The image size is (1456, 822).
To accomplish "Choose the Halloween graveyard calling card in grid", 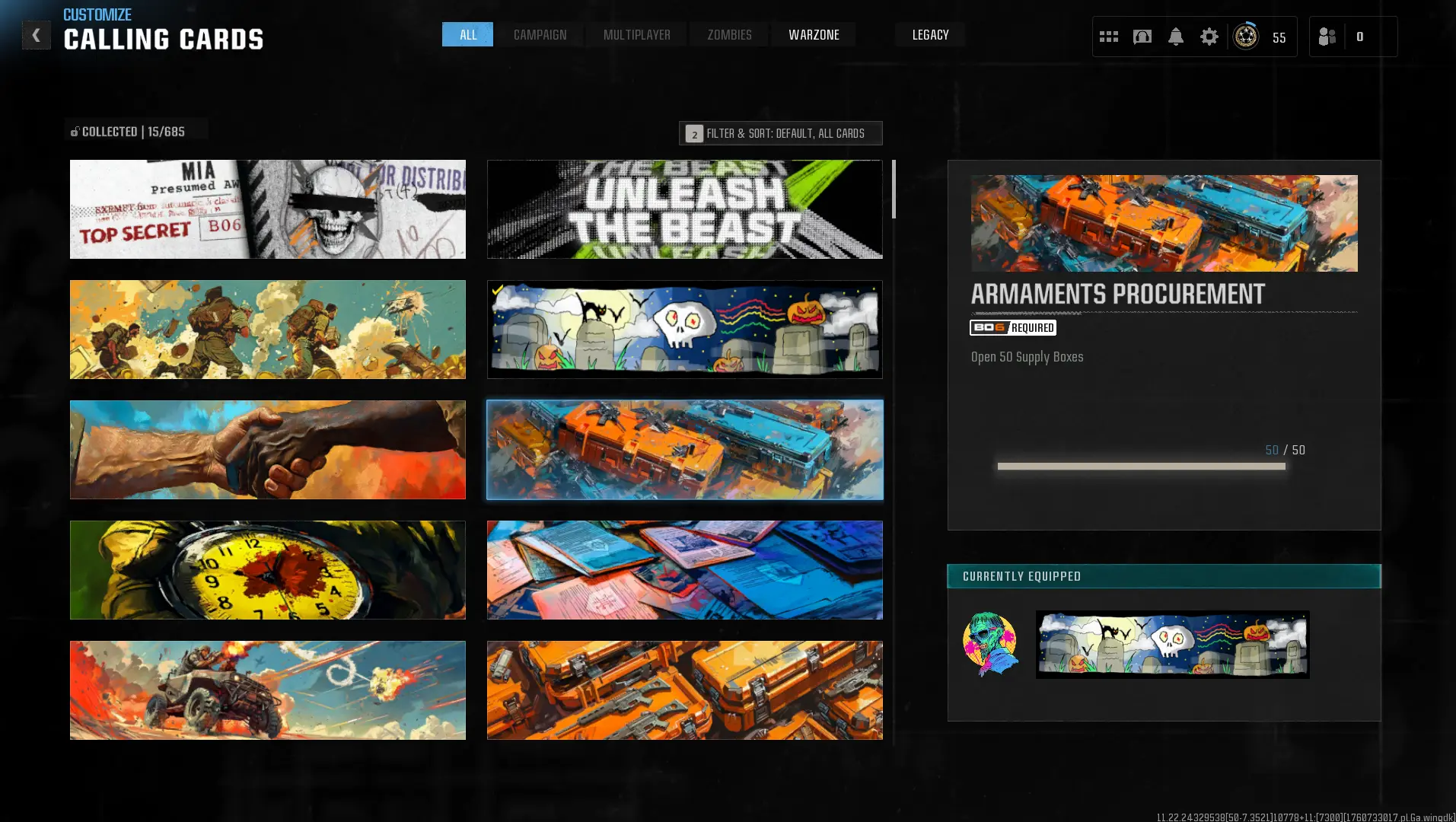I will point(685,330).
